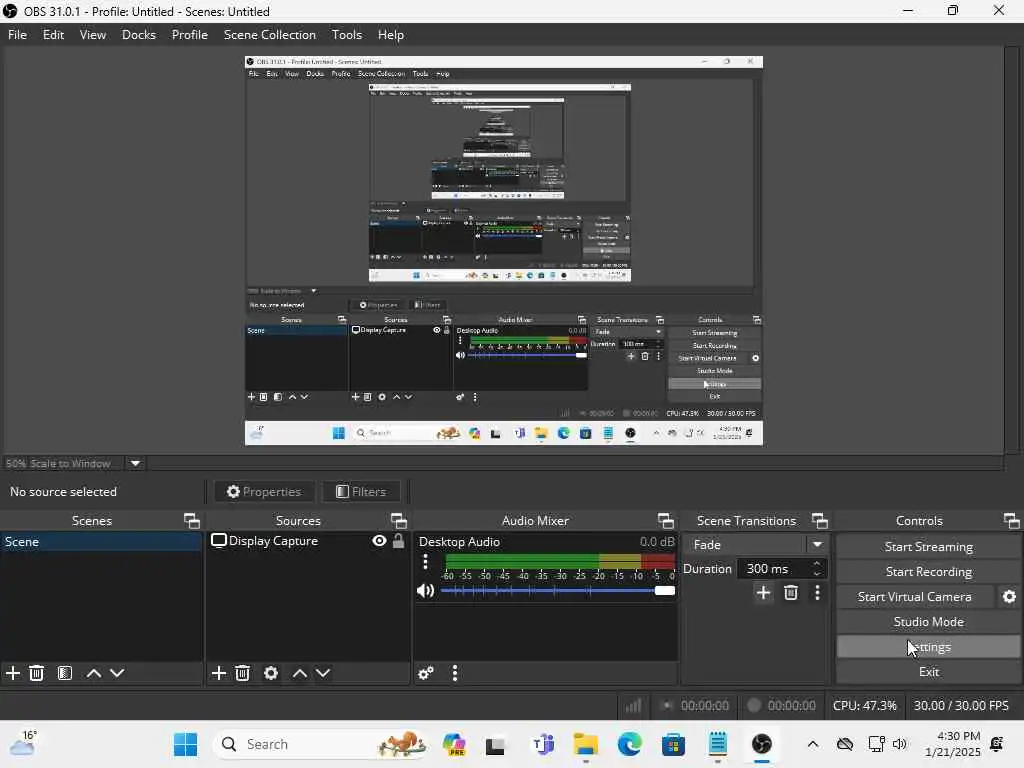Toggle Studio Mode

pos(928,622)
